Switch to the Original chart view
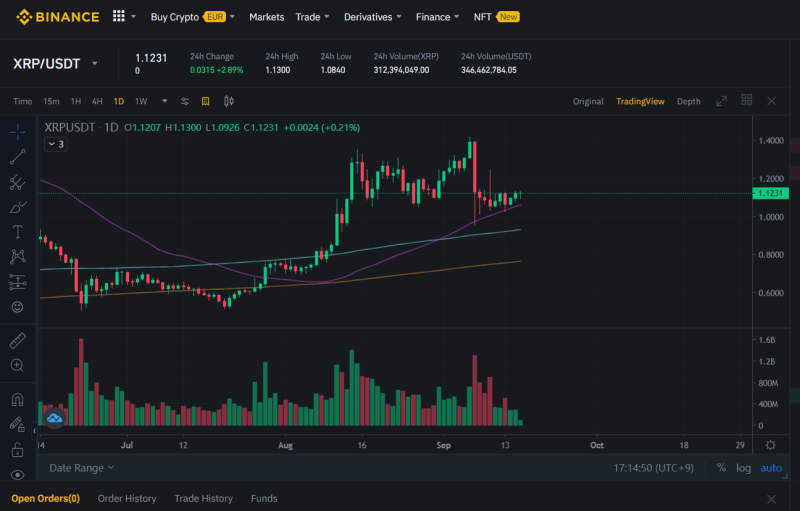 click(588, 101)
